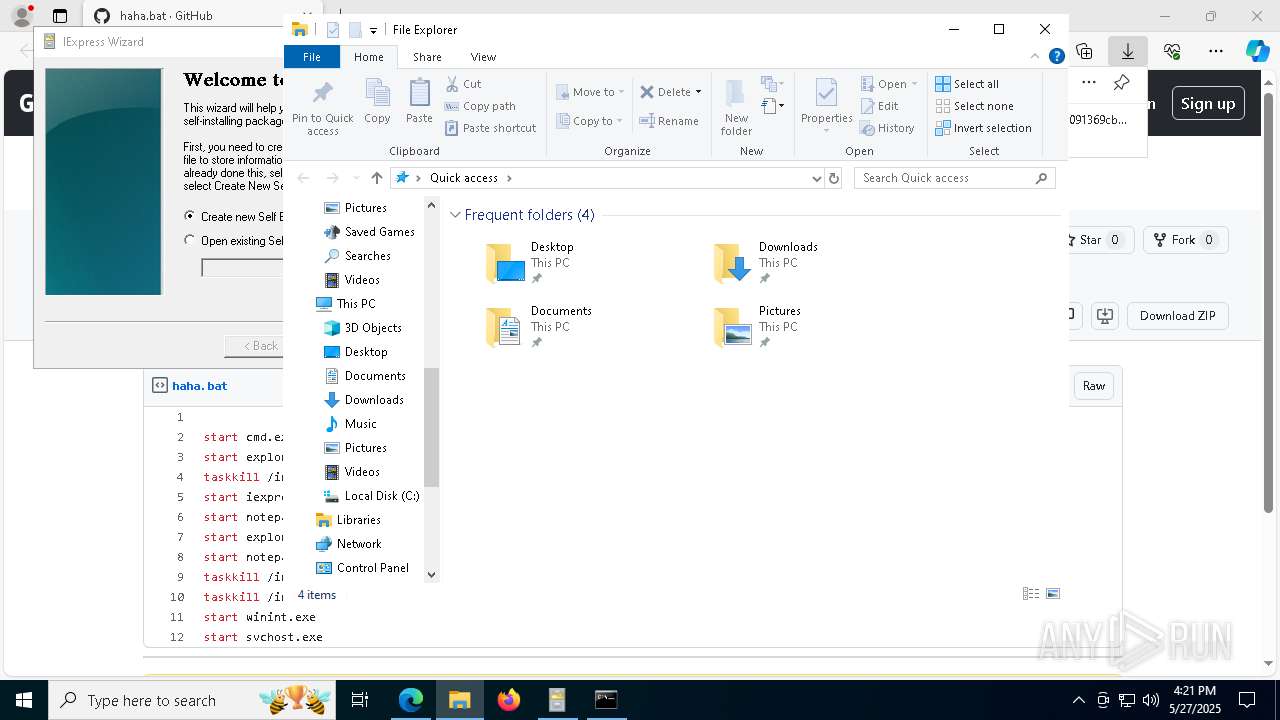Click Task View taskbar icon
The width and height of the screenshot is (1280, 720).
click(x=360, y=700)
